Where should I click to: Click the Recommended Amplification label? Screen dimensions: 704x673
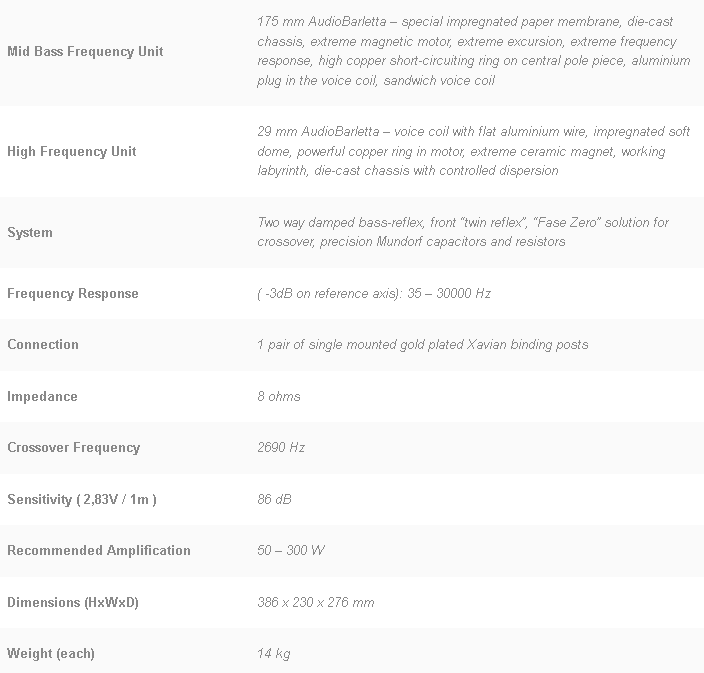click(x=99, y=551)
